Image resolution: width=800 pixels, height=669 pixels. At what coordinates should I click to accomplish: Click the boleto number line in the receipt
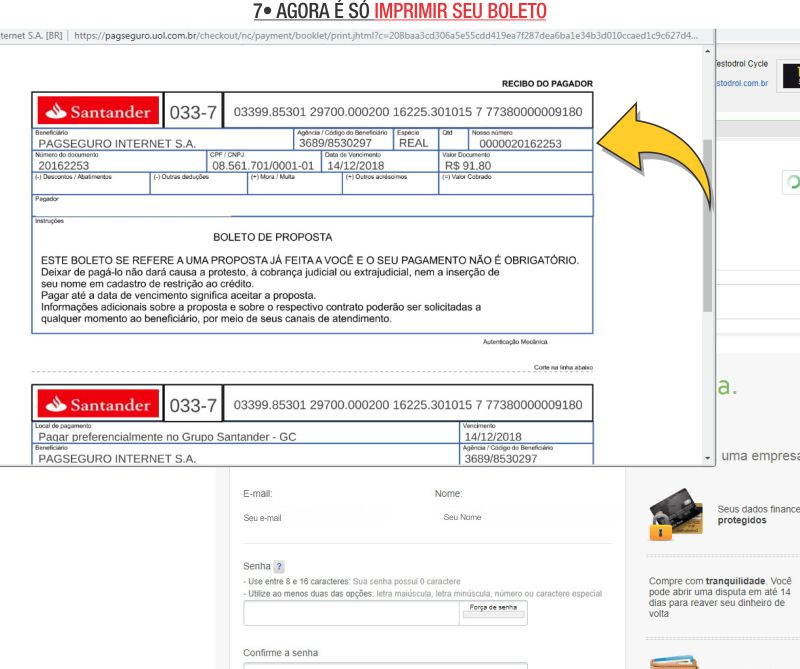[407, 112]
